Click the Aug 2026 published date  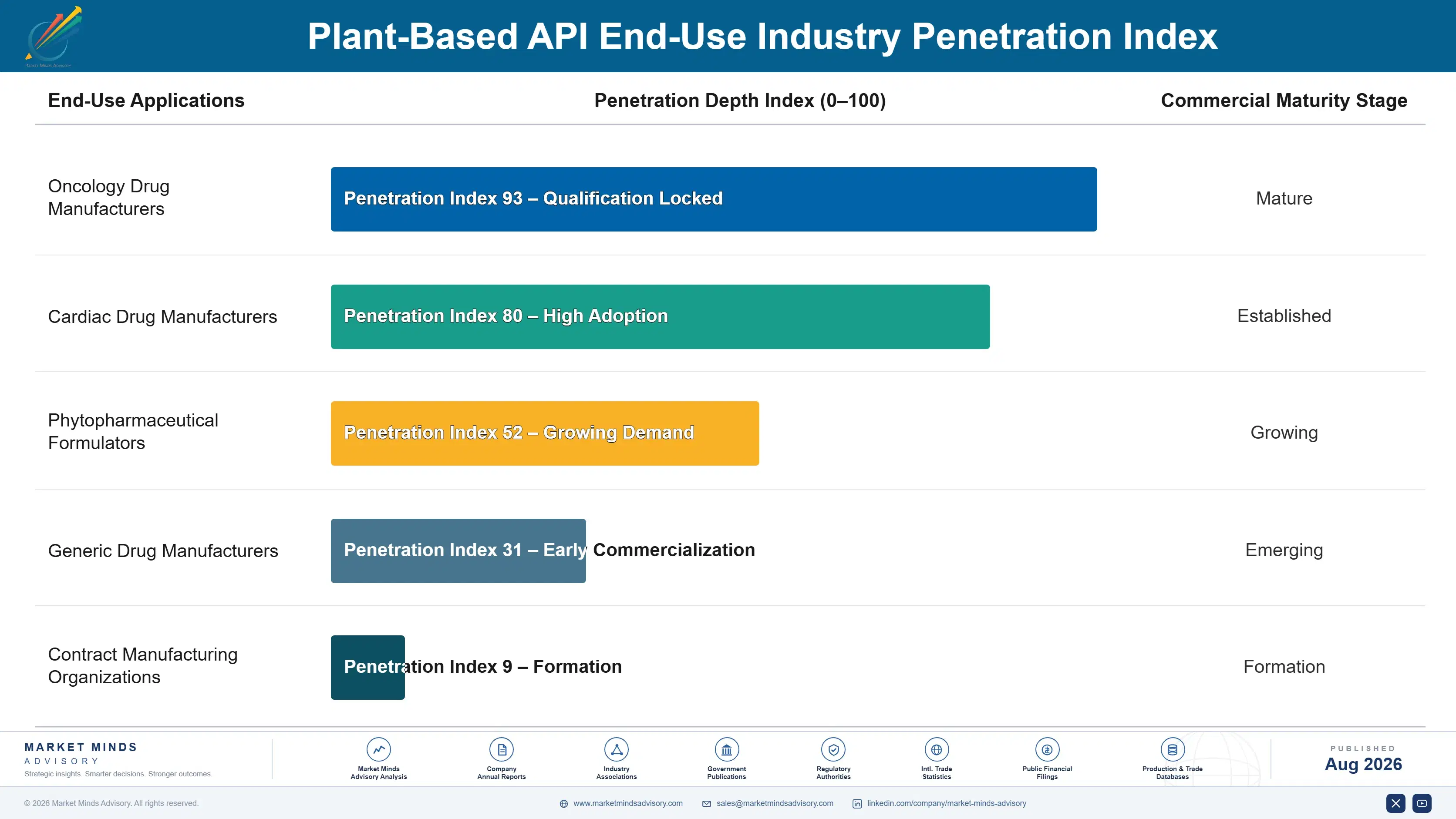click(x=1363, y=764)
